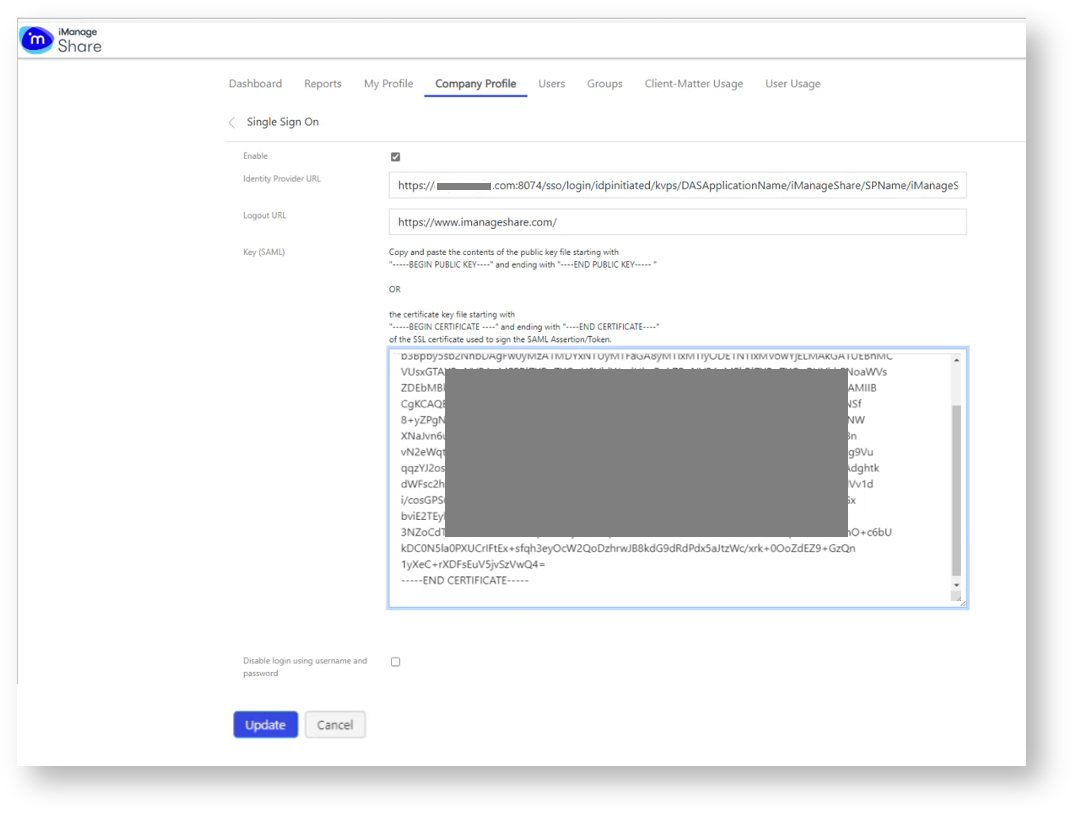Grab the resize handle of the key textarea
Screen dimensions: 1074x814
pyautogui.click(x=961, y=602)
